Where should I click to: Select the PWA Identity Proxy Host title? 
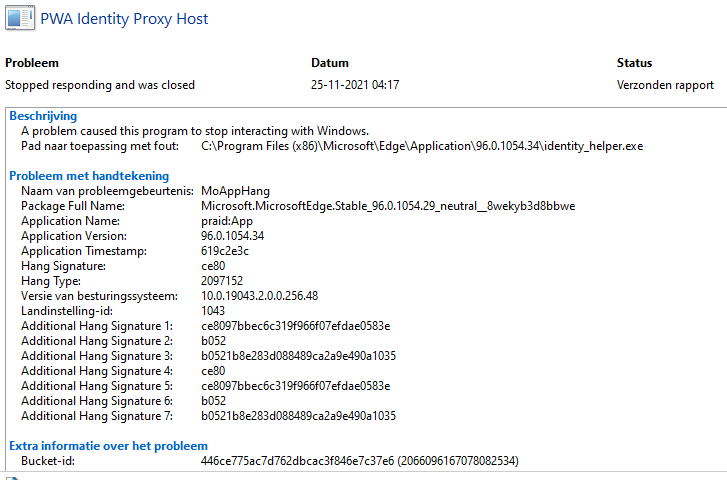tap(124, 19)
